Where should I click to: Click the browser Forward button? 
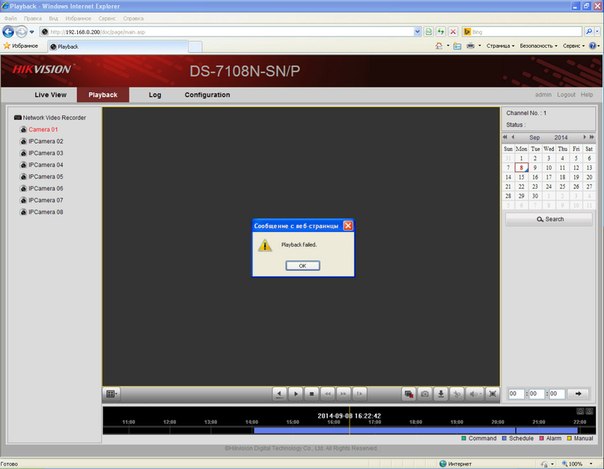[22, 32]
